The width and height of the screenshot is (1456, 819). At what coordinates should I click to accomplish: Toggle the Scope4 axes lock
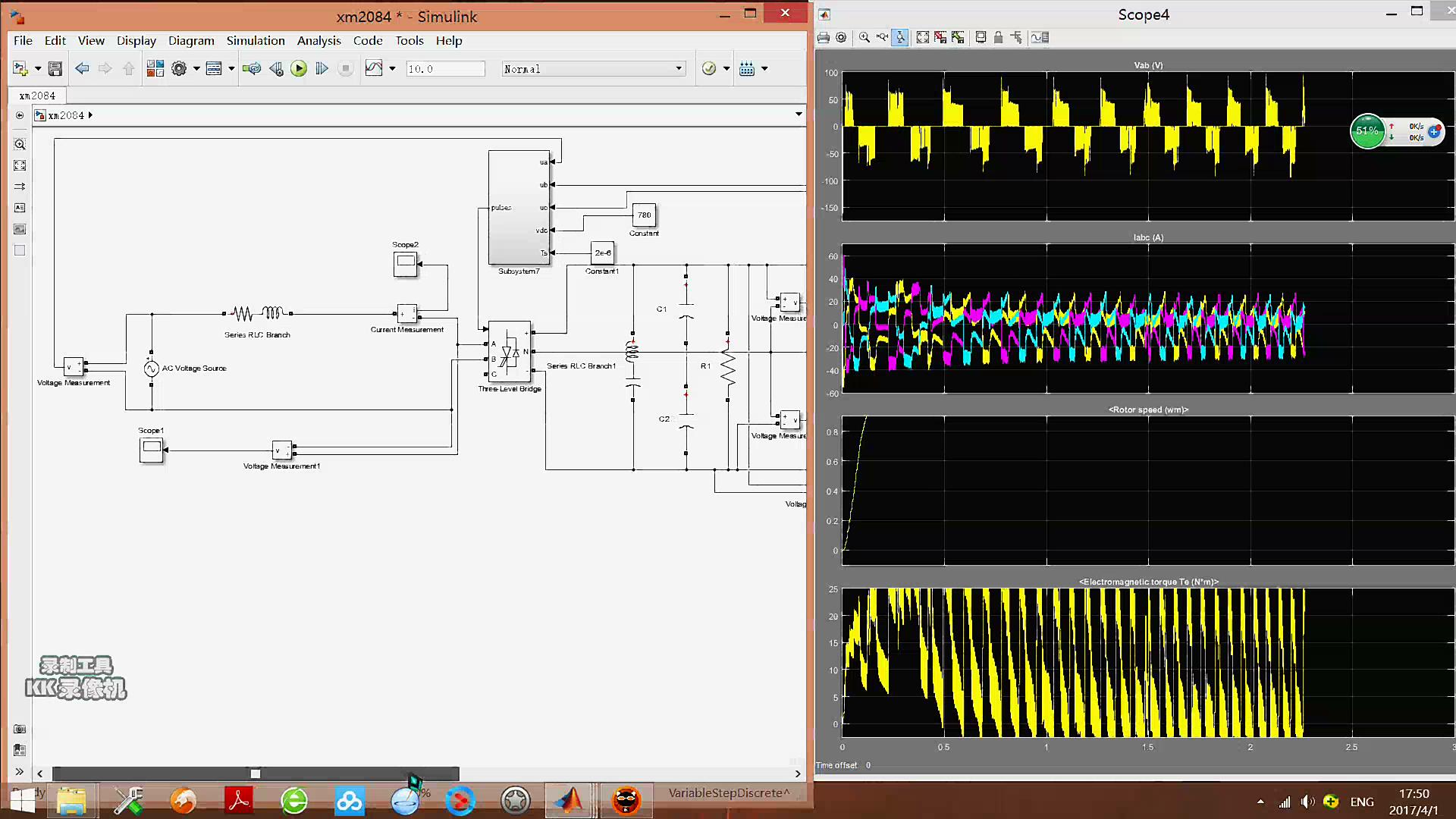pos(998,37)
